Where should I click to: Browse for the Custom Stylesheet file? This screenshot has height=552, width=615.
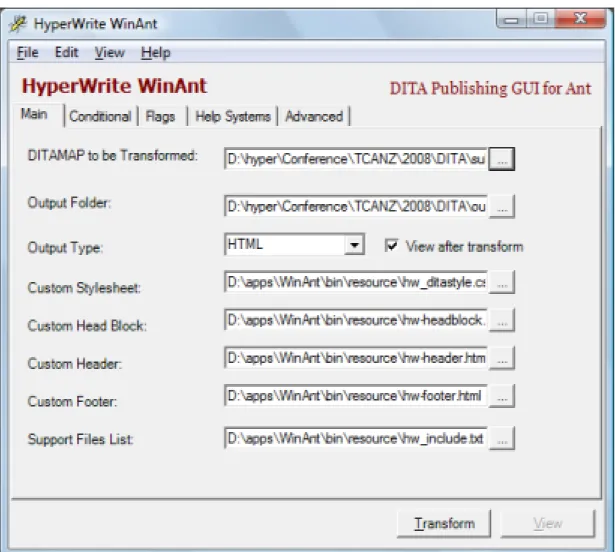pyautogui.click(x=502, y=282)
